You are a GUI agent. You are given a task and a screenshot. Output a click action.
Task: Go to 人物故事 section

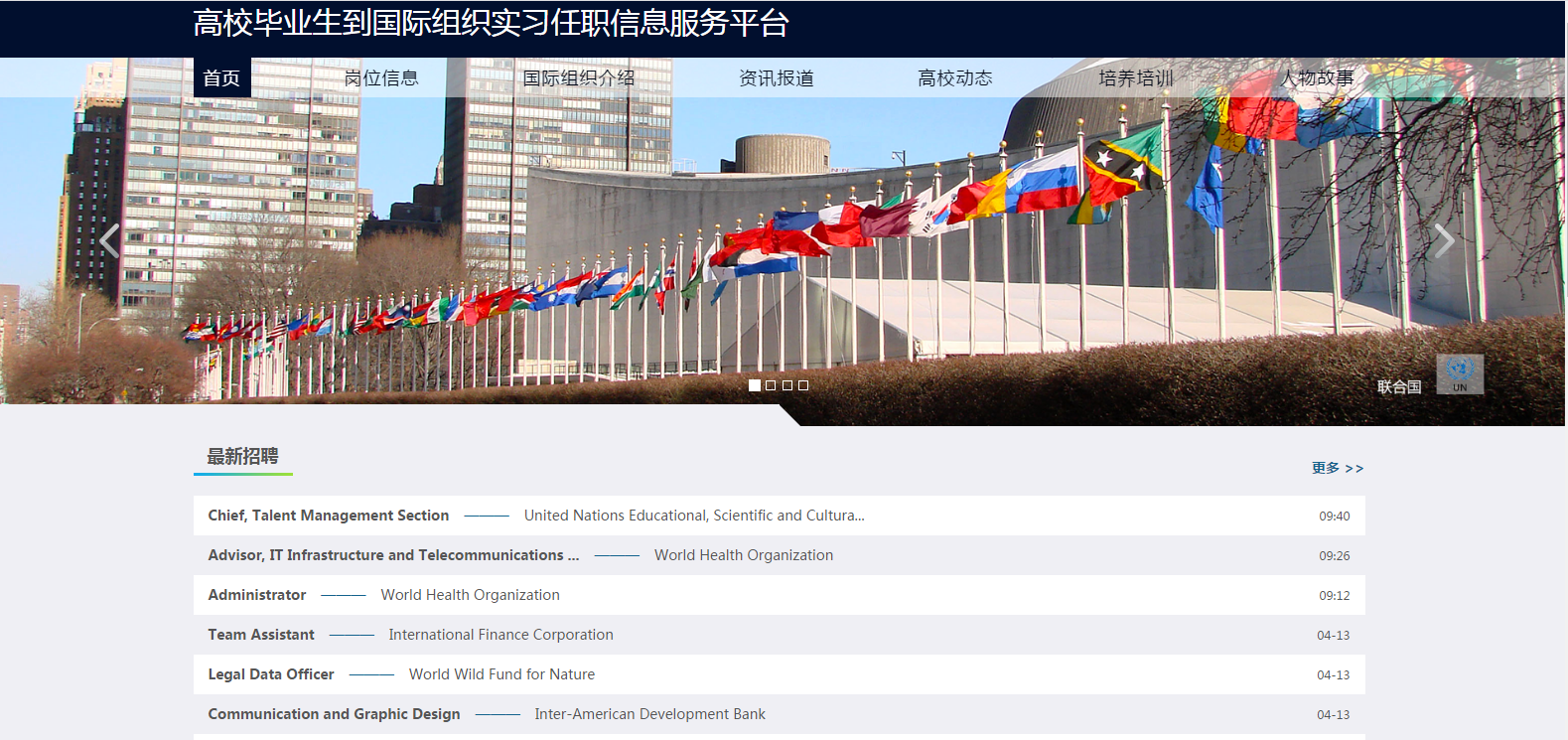(x=1317, y=78)
